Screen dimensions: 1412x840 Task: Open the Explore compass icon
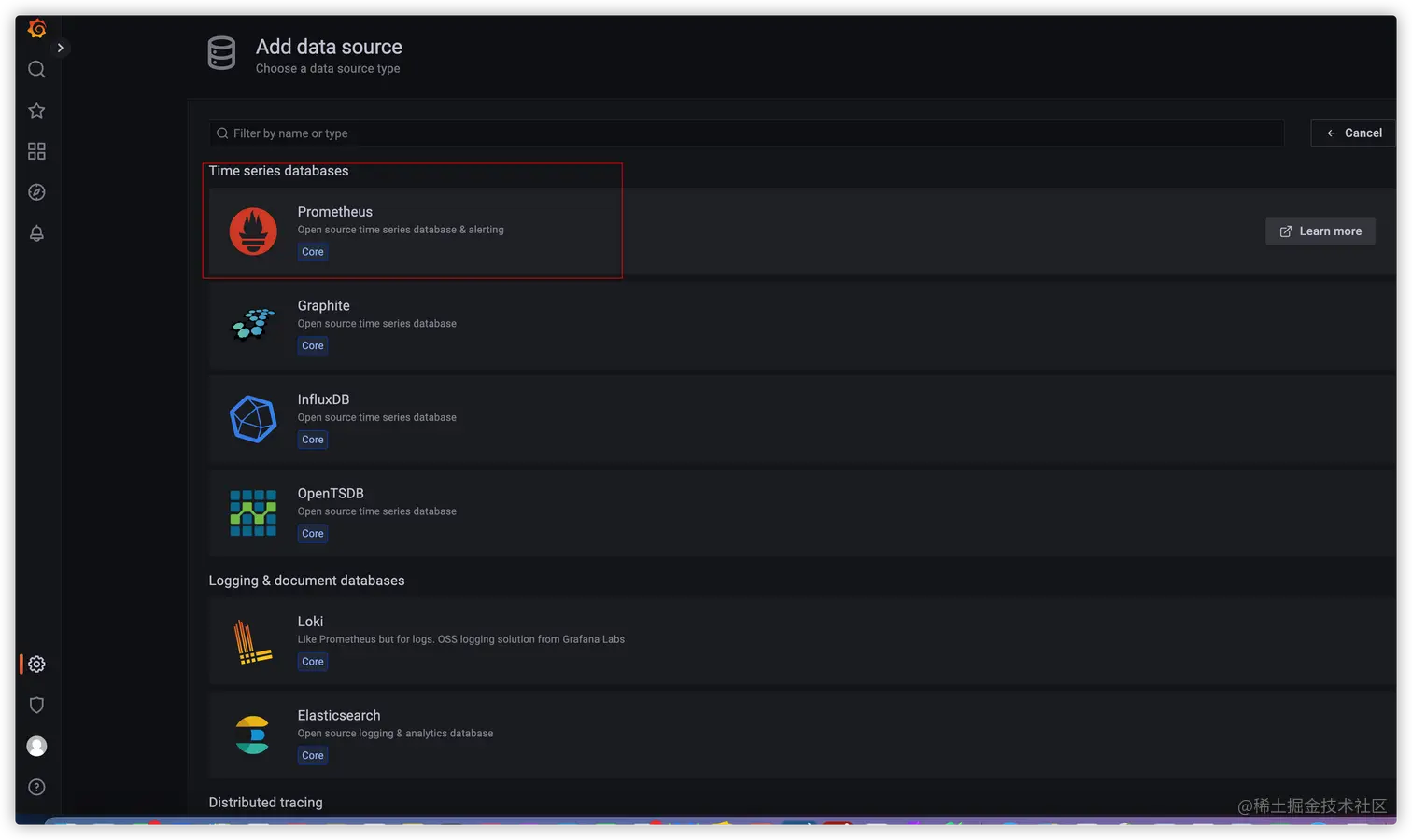pos(36,192)
